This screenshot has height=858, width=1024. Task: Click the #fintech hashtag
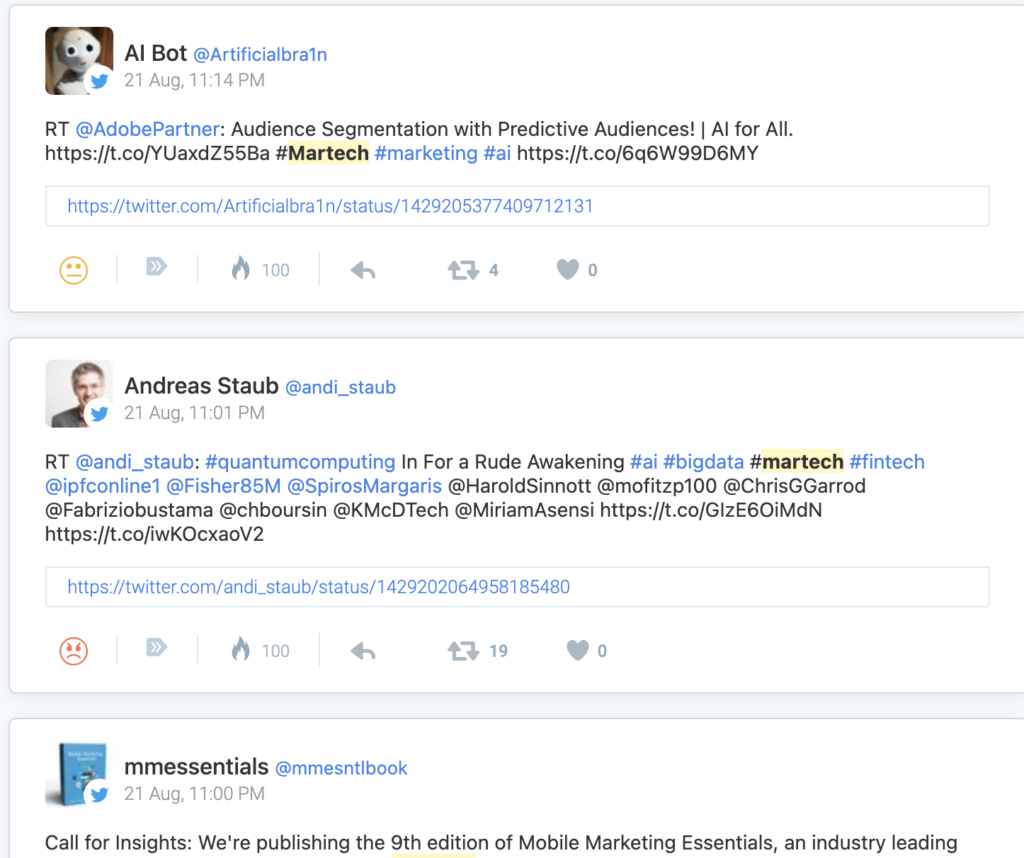coord(887,462)
